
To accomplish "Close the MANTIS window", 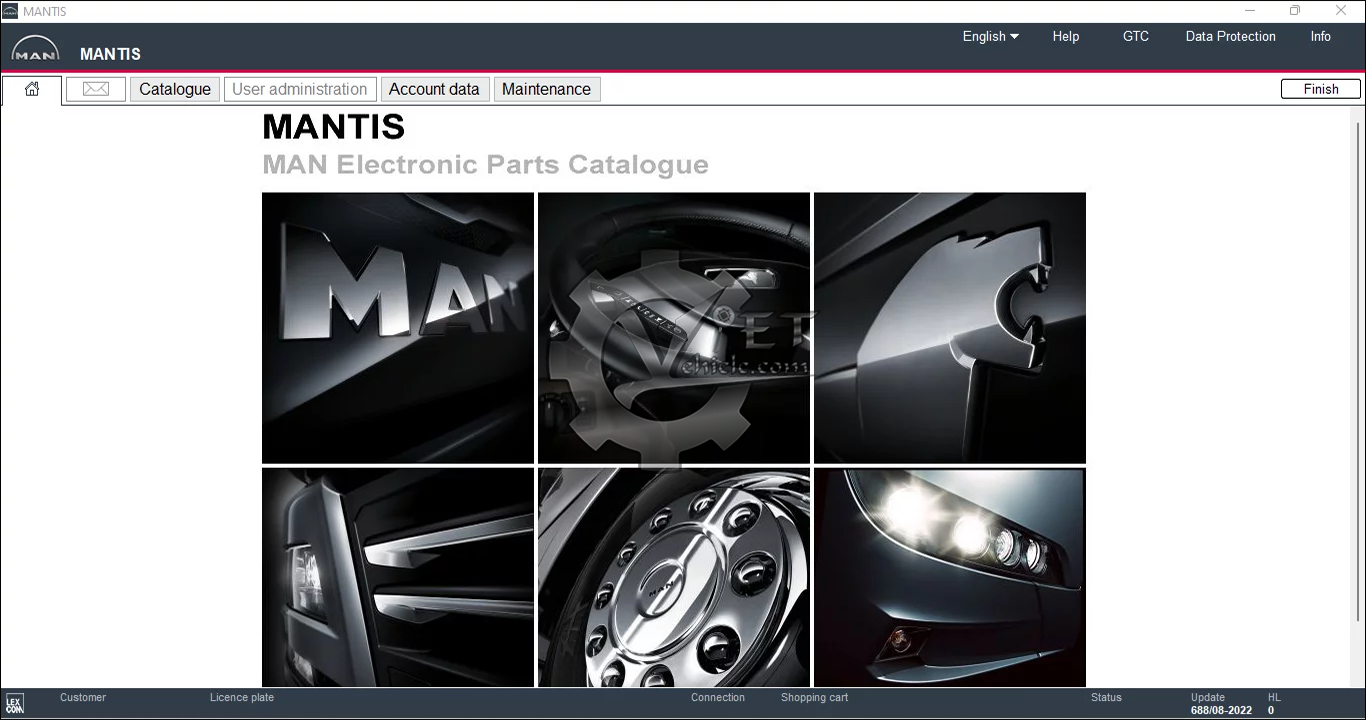I will pyautogui.click(x=1341, y=11).
